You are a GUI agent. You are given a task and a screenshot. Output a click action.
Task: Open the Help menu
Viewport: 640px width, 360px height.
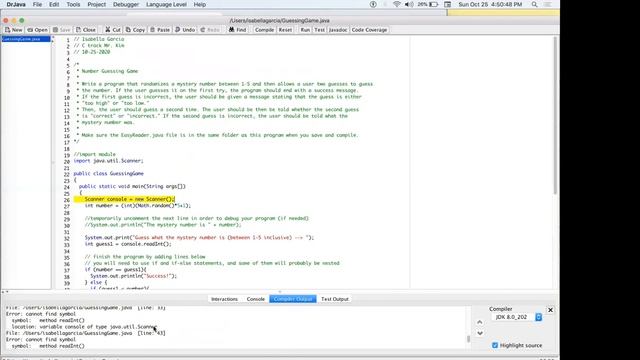(x=200, y=4)
